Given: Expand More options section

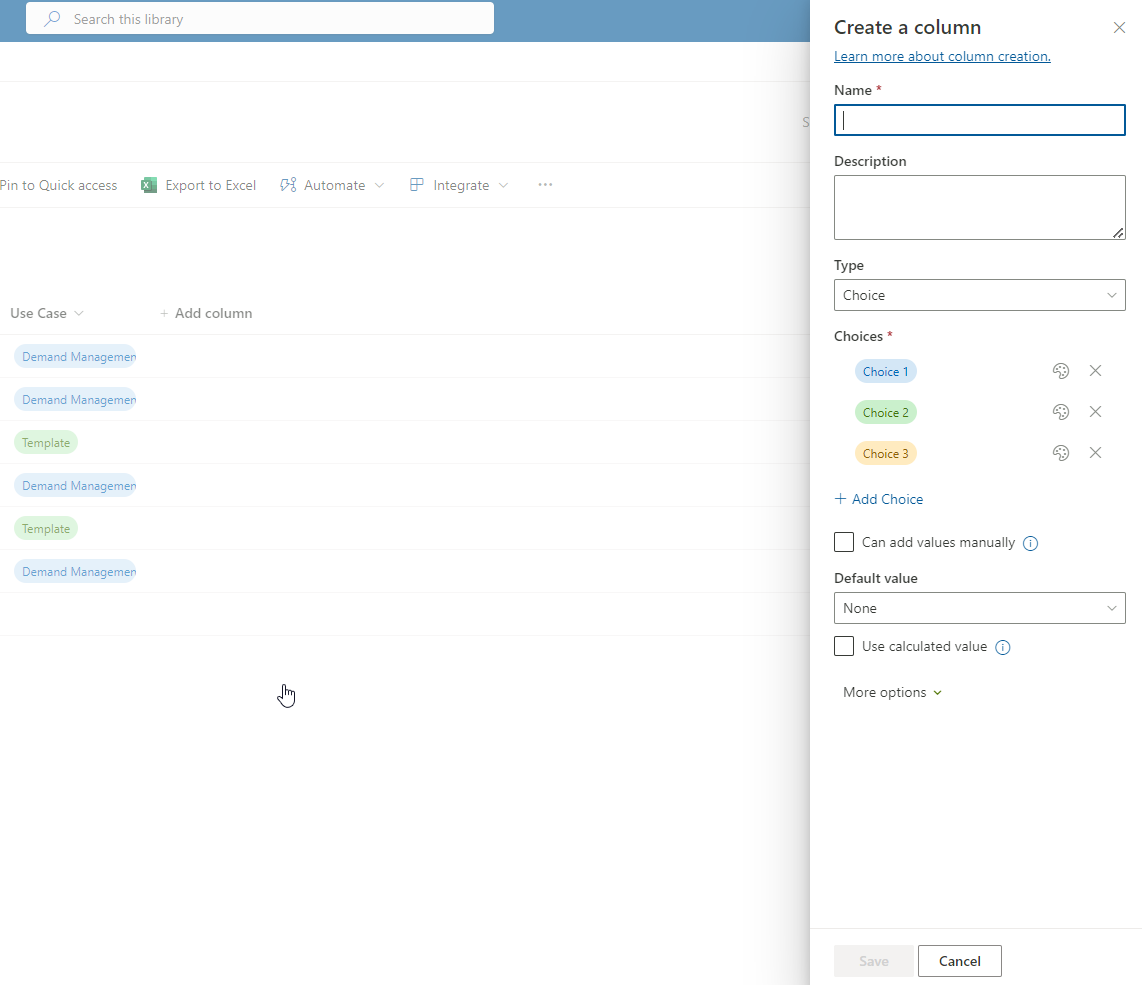Looking at the screenshot, I should click(x=892, y=692).
